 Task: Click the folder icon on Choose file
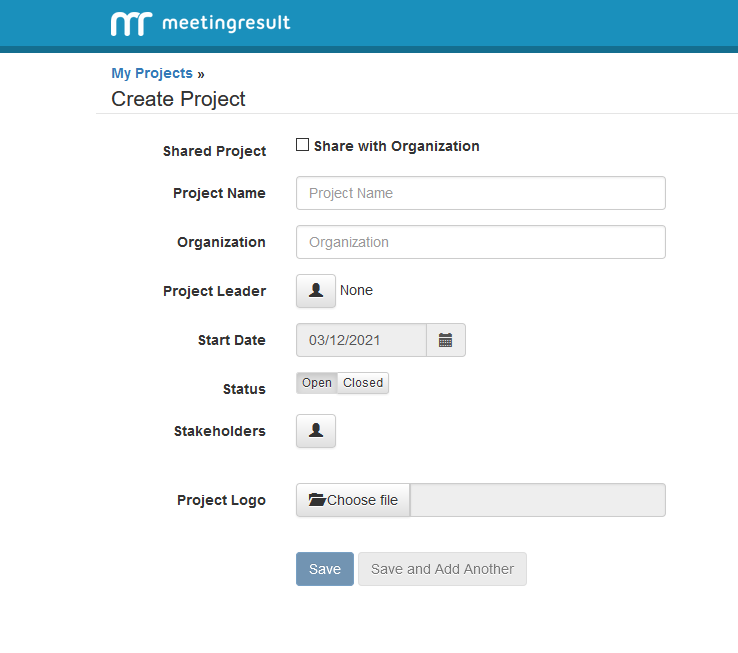(x=317, y=500)
